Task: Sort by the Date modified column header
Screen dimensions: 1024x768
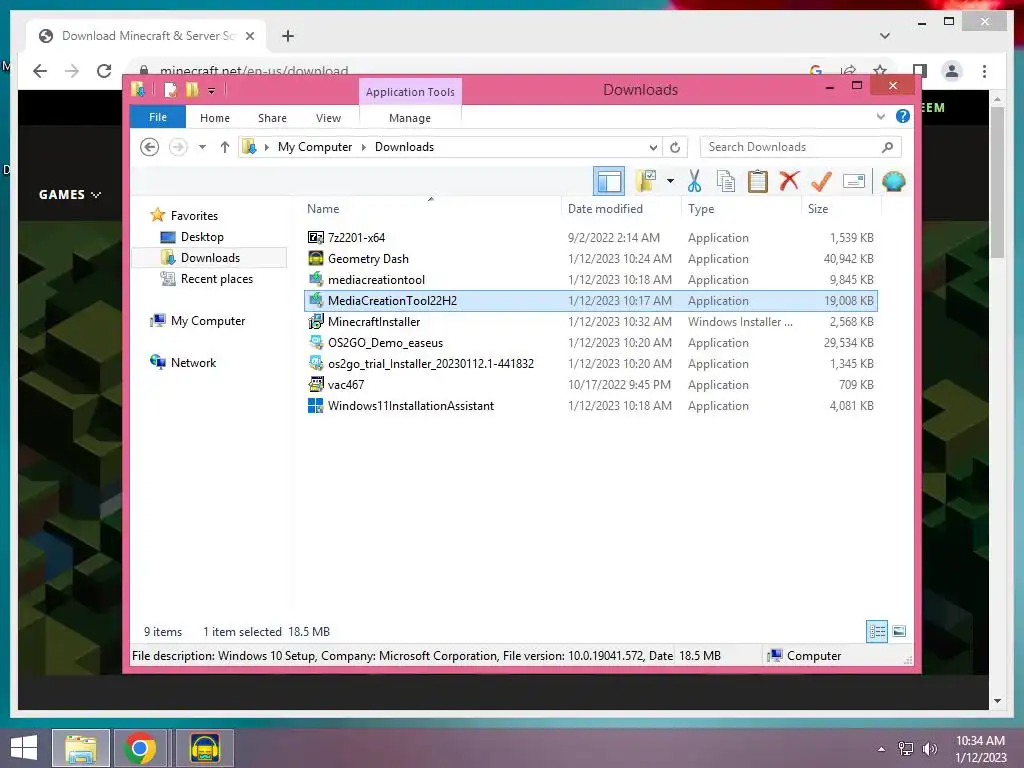Action: click(x=621, y=208)
